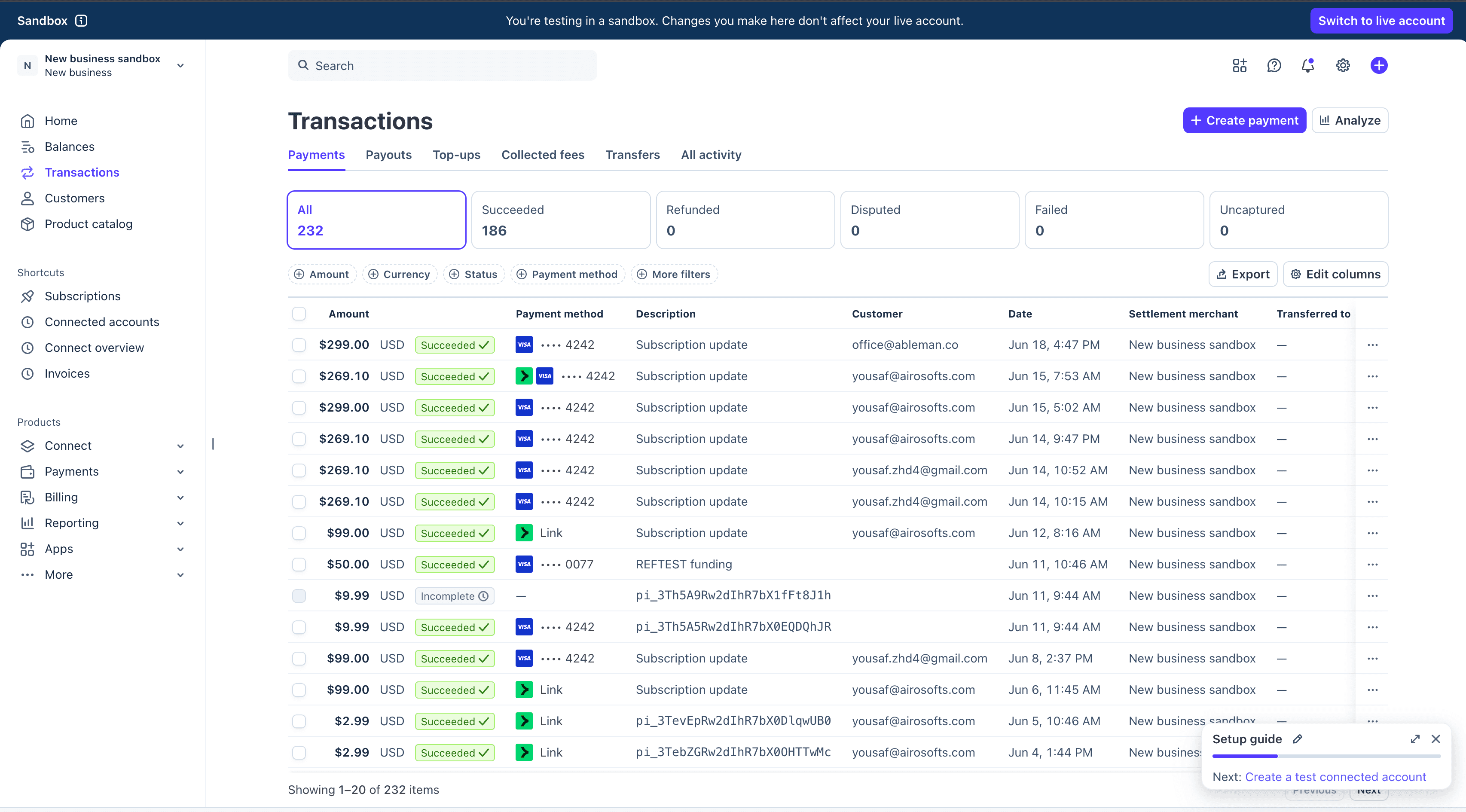The image size is (1466, 812).
Task: Toggle the select-all checkbox in table header
Action: click(x=299, y=314)
